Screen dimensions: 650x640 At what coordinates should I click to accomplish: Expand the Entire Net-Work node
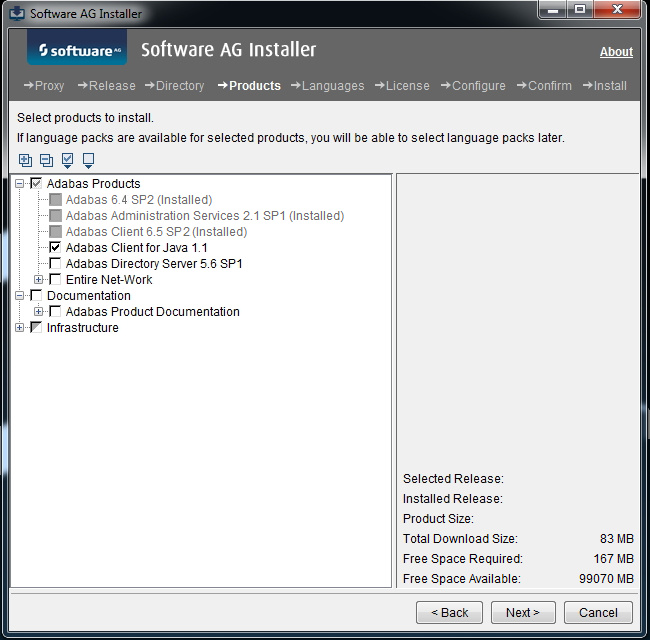point(39,280)
